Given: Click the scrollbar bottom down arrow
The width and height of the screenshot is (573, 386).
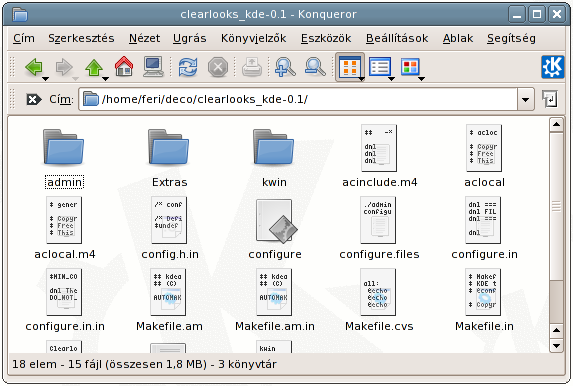Looking at the screenshot, I should (x=556, y=345).
